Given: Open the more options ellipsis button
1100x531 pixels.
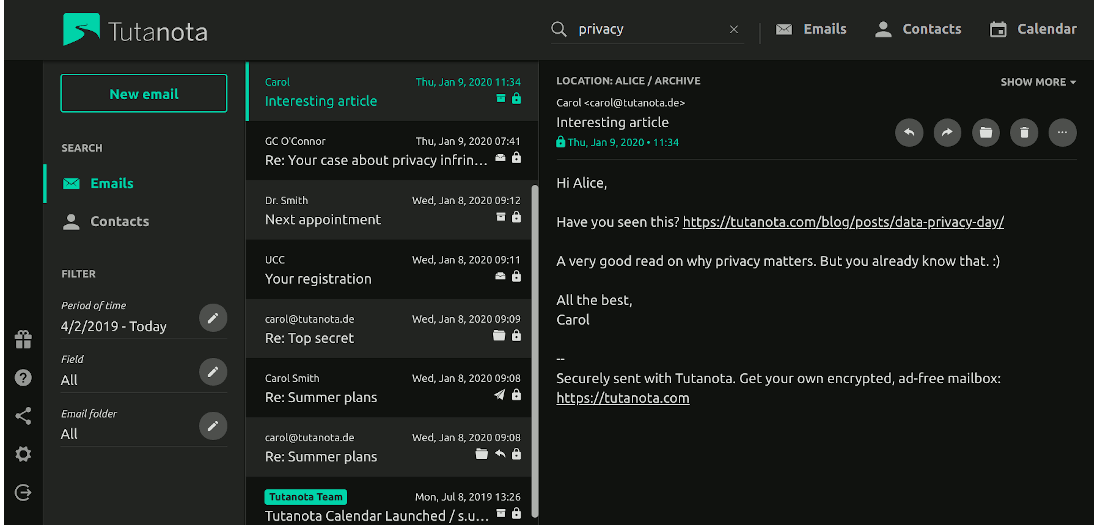Looking at the screenshot, I should tap(1063, 132).
